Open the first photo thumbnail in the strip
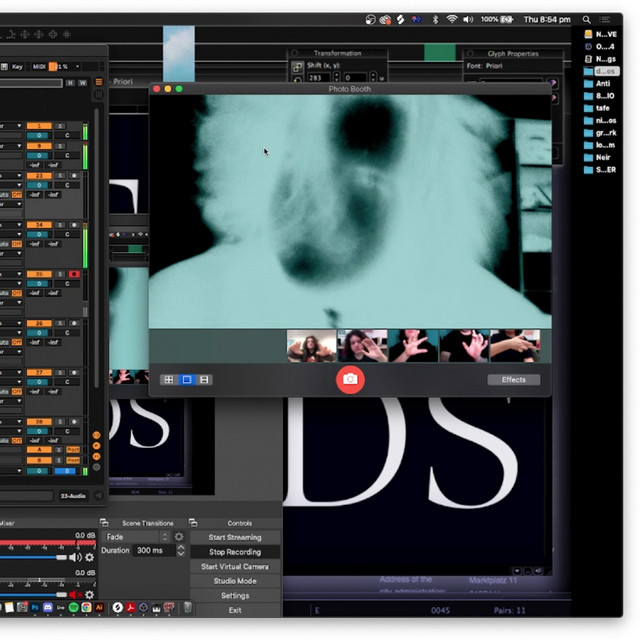Screen dimensions: 640x640 pos(311,346)
